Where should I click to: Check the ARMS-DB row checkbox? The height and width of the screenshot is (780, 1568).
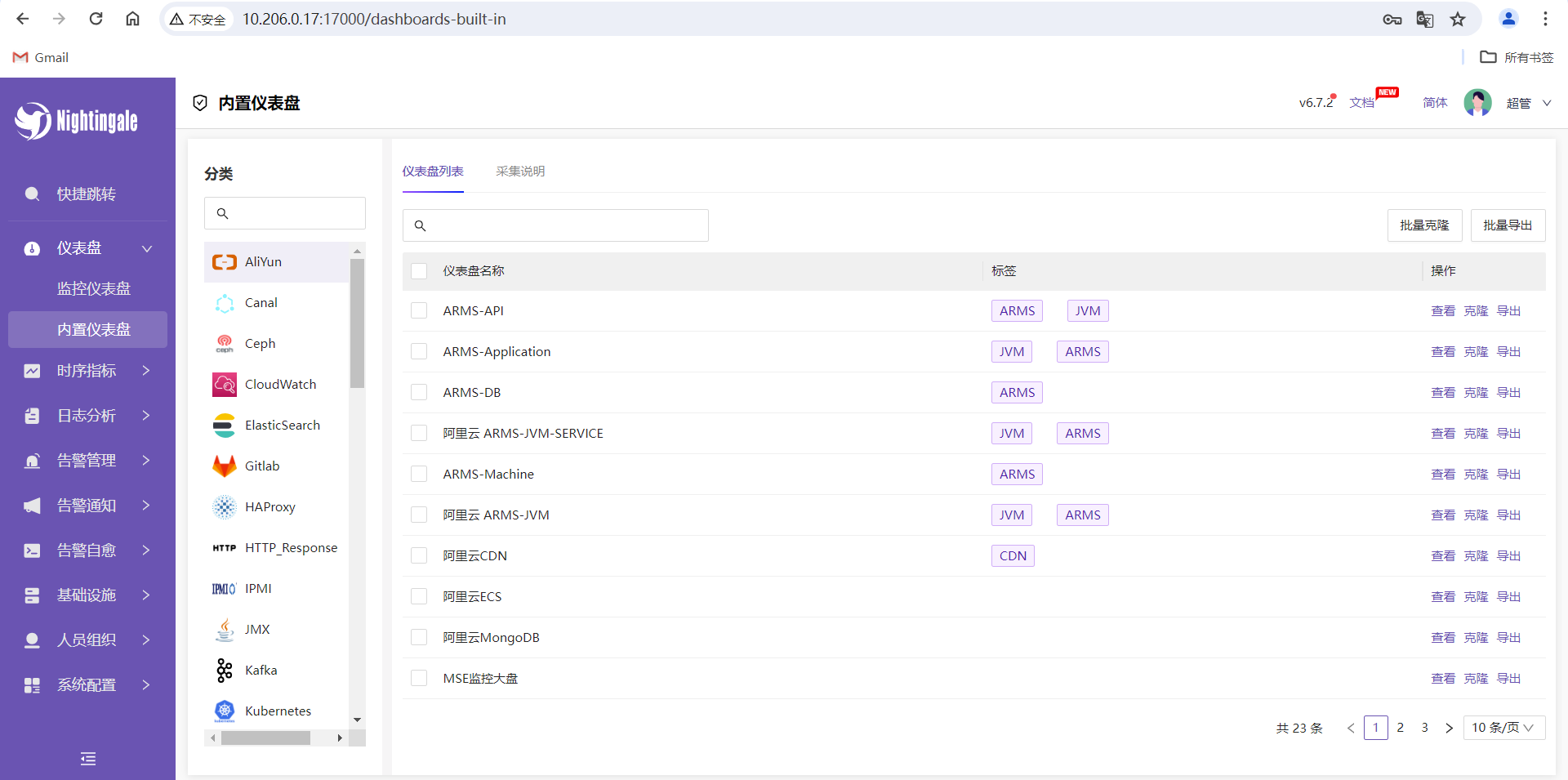[419, 393]
